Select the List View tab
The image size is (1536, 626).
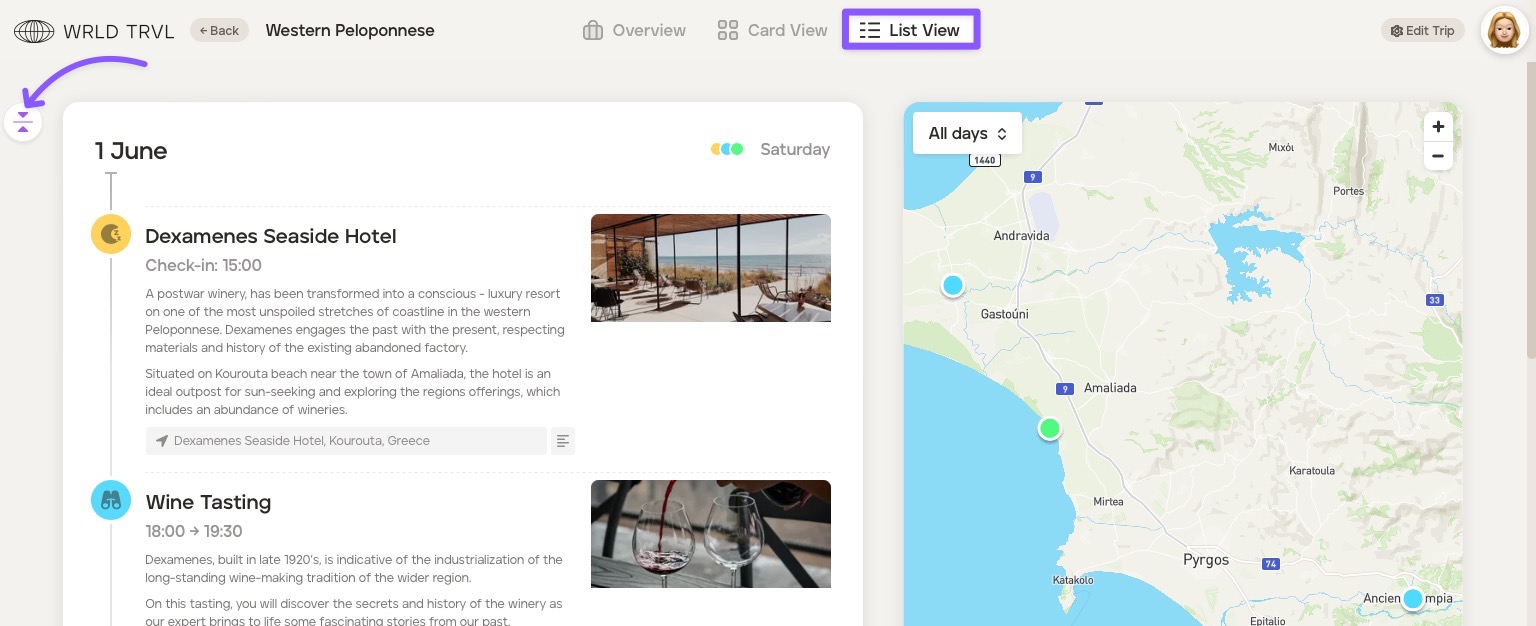click(911, 30)
